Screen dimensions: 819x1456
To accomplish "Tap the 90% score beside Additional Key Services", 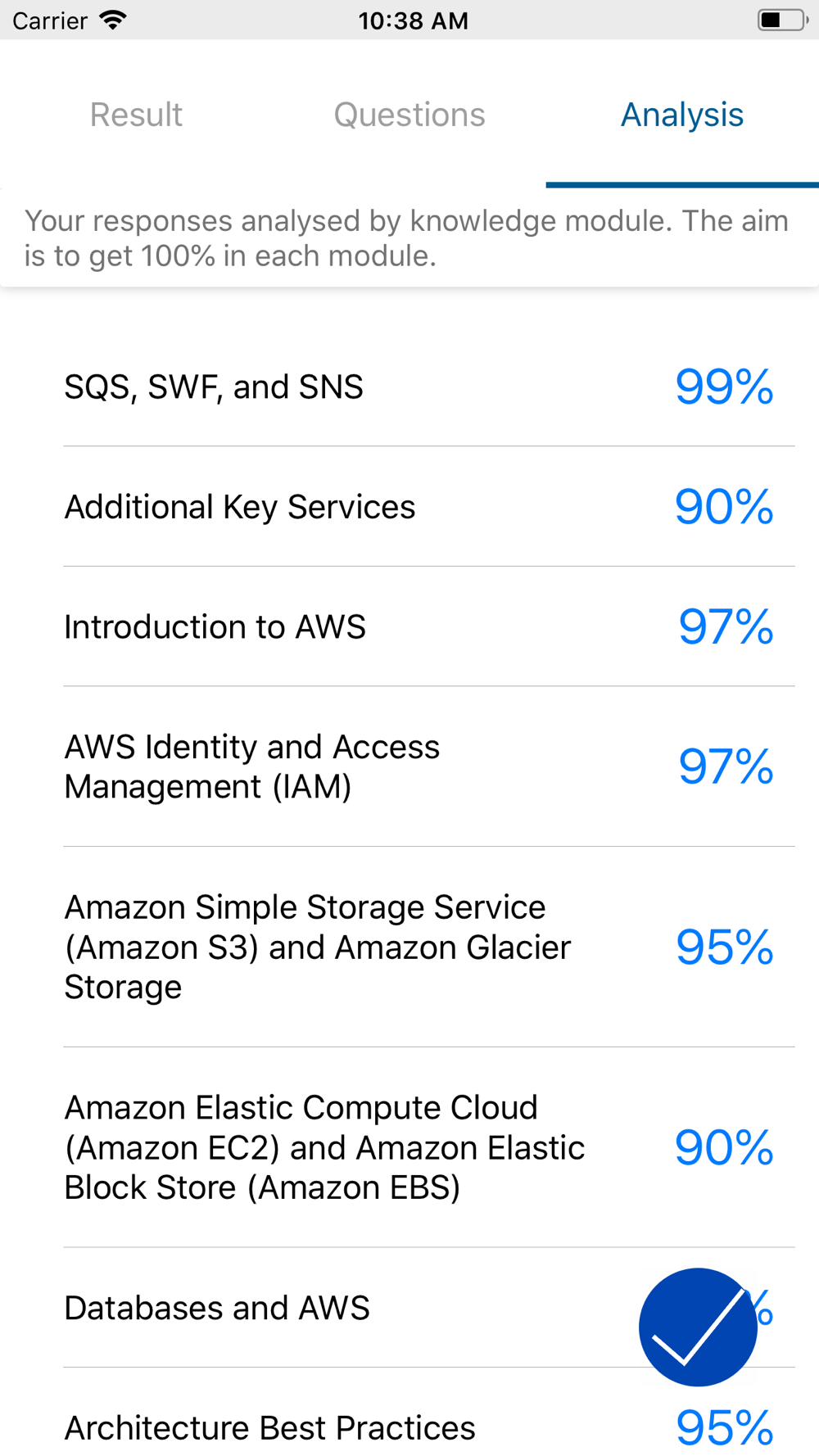I will [x=724, y=507].
